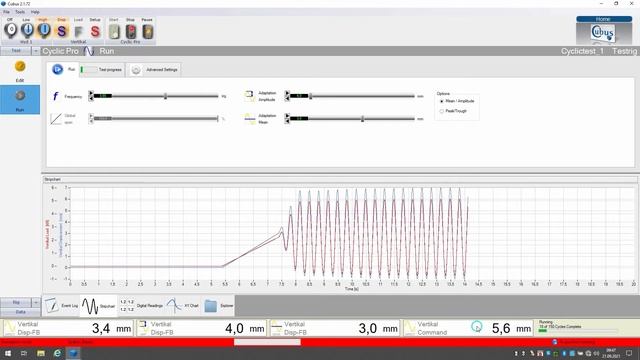Open the Help menu
This screenshot has height=360, width=640.
coord(36,12)
